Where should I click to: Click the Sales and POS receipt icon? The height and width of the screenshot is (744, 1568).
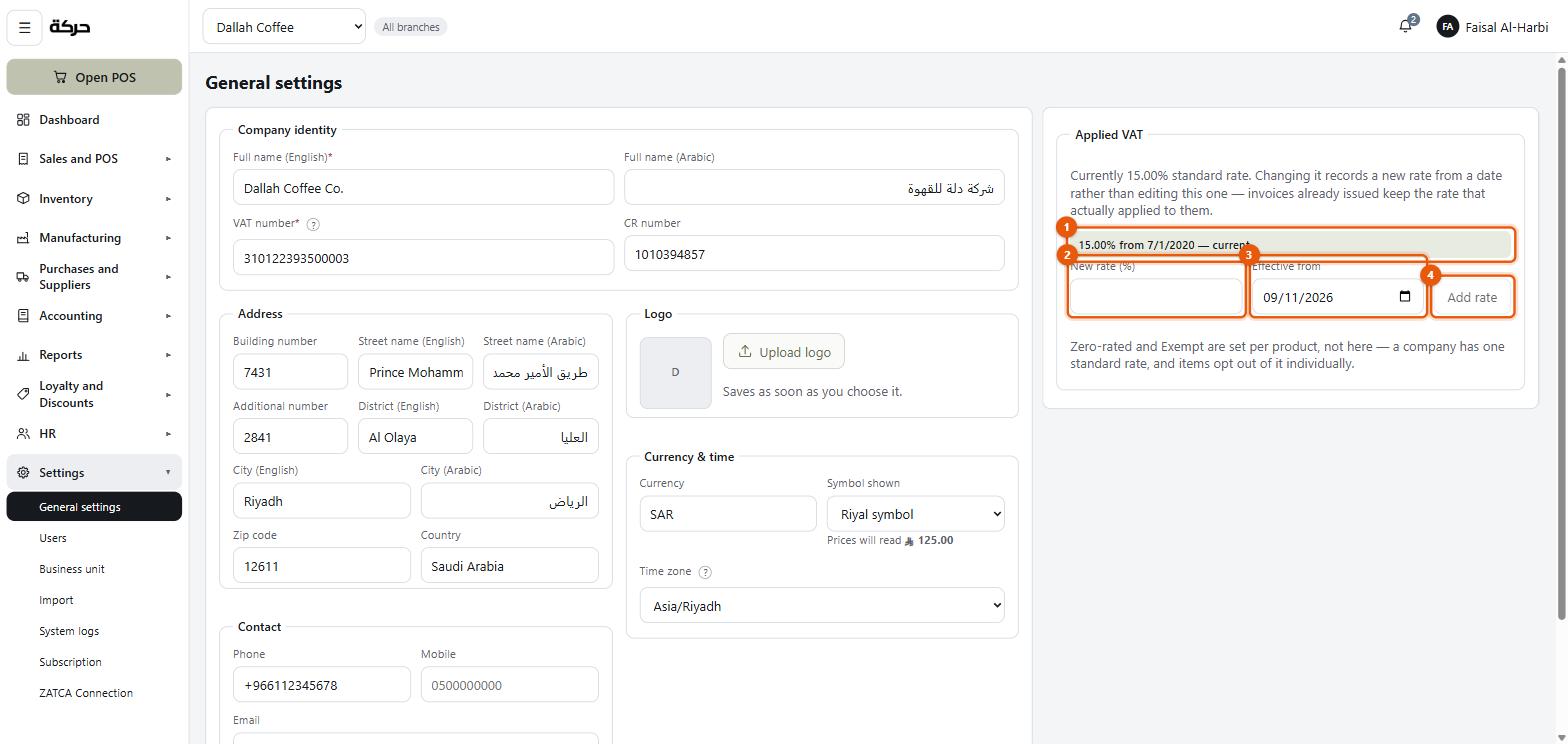coord(23,159)
